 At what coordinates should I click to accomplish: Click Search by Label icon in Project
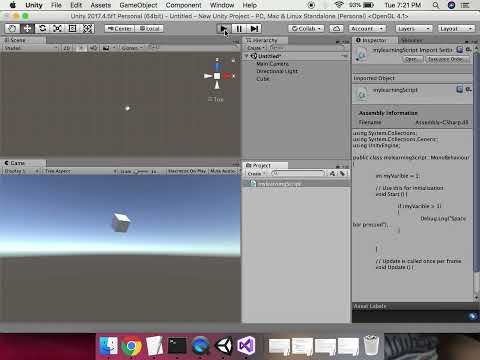pos(342,173)
